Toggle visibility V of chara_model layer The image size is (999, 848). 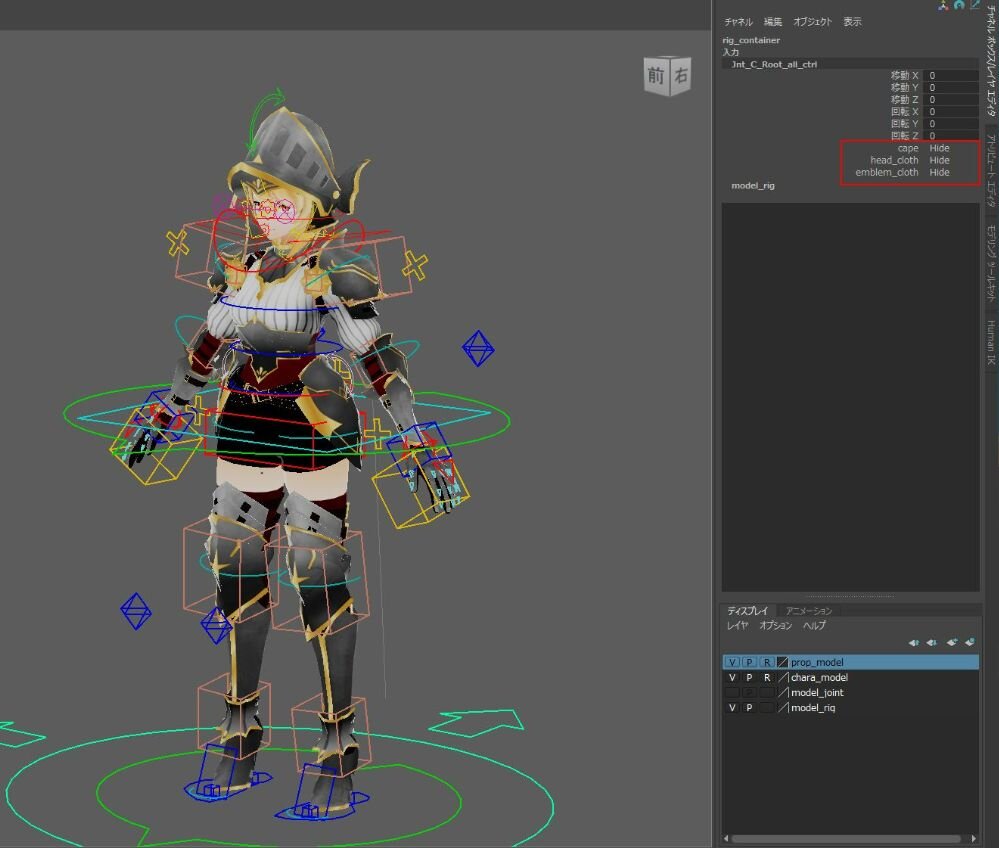click(733, 677)
